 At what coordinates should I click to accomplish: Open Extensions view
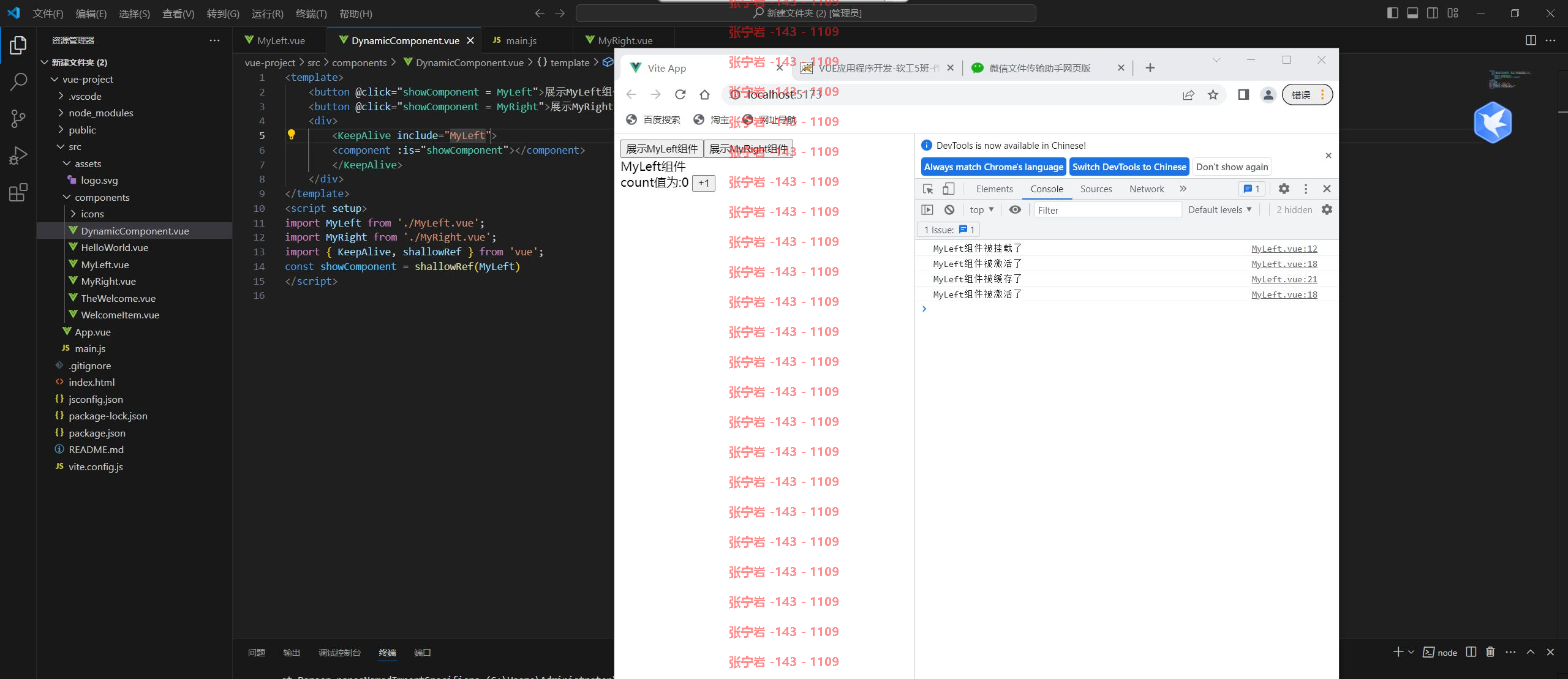point(18,193)
